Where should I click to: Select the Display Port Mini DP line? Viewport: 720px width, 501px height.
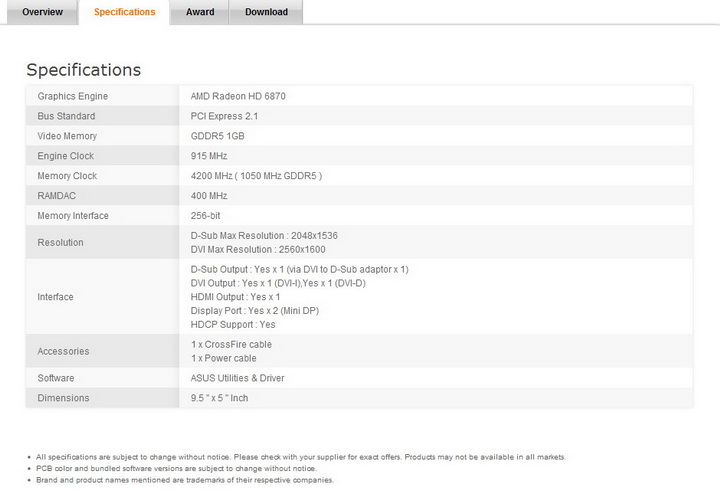[x=254, y=310]
